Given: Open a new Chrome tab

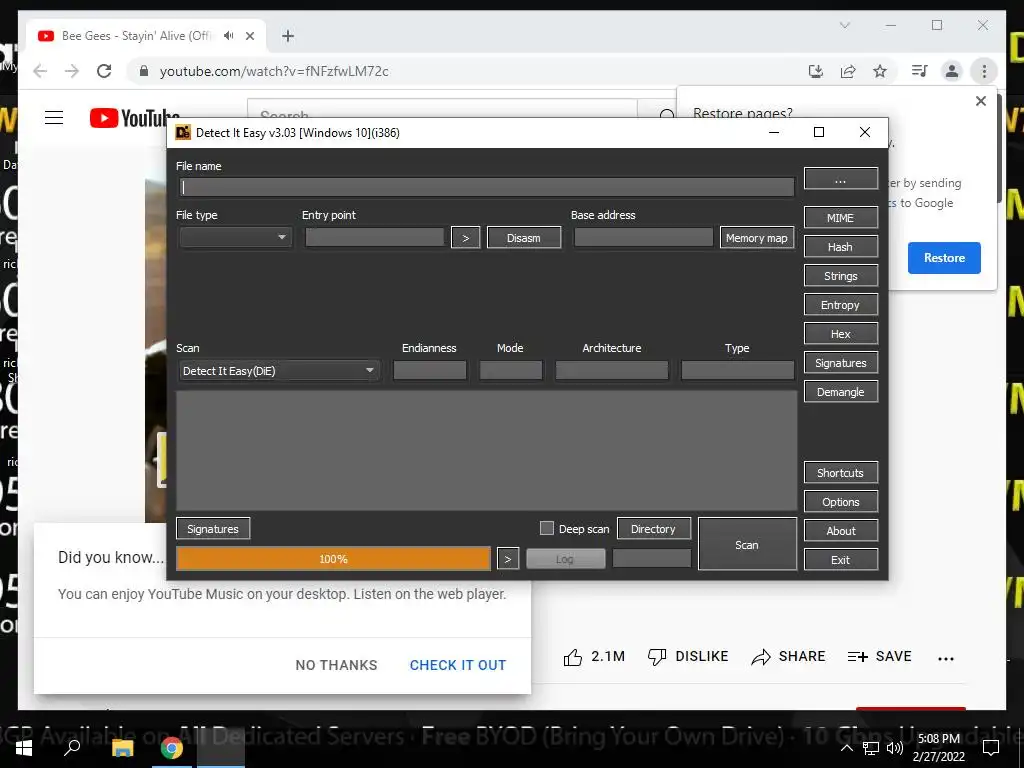Looking at the screenshot, I should click(288, 36).
